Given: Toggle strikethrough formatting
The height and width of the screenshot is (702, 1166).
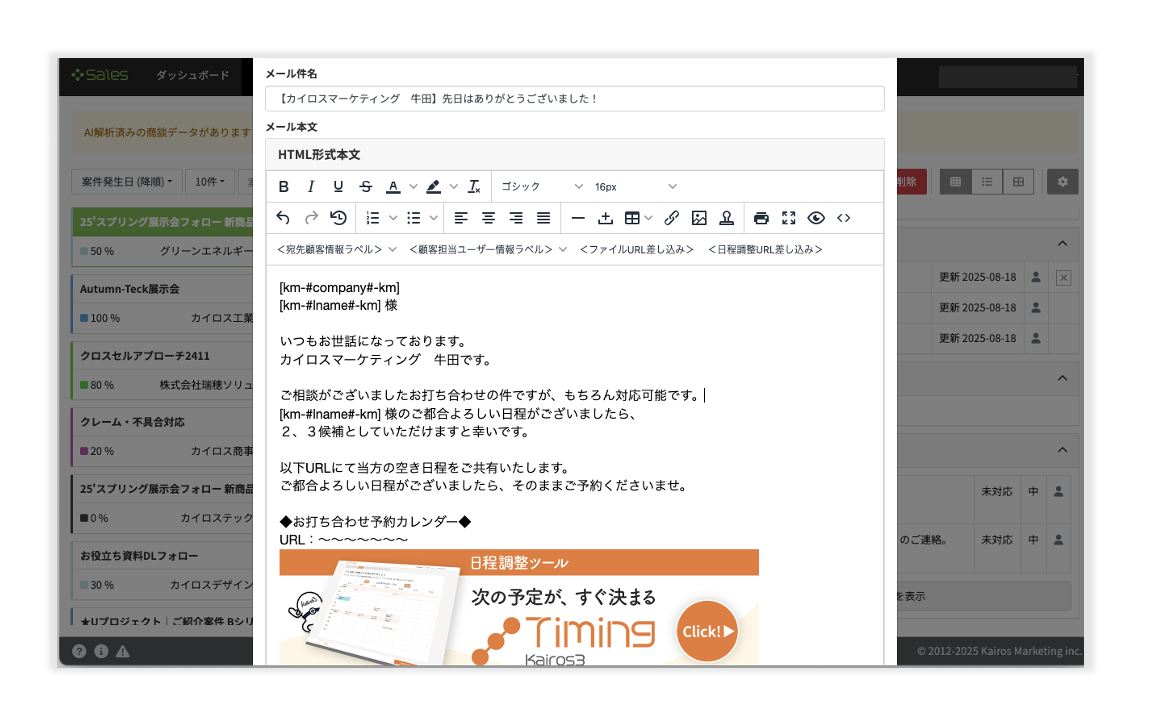Looking at the screenshot, I should click(365, 187).
